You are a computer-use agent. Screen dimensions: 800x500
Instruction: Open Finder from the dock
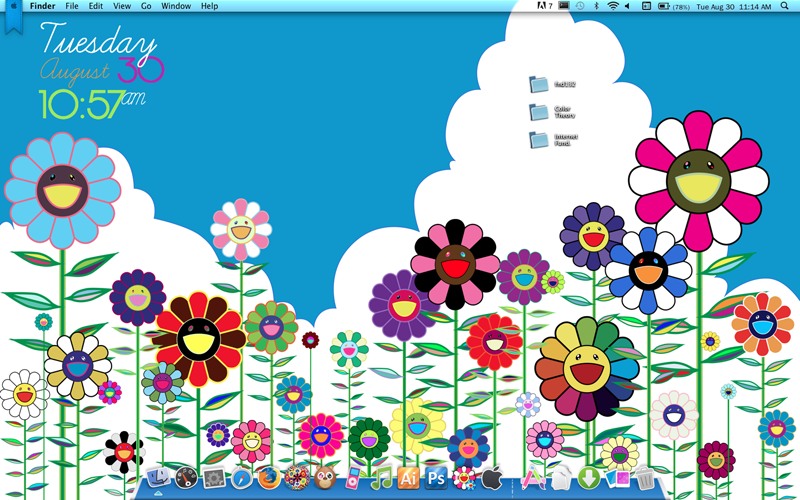pyautogui.click(x=158, y=478)
